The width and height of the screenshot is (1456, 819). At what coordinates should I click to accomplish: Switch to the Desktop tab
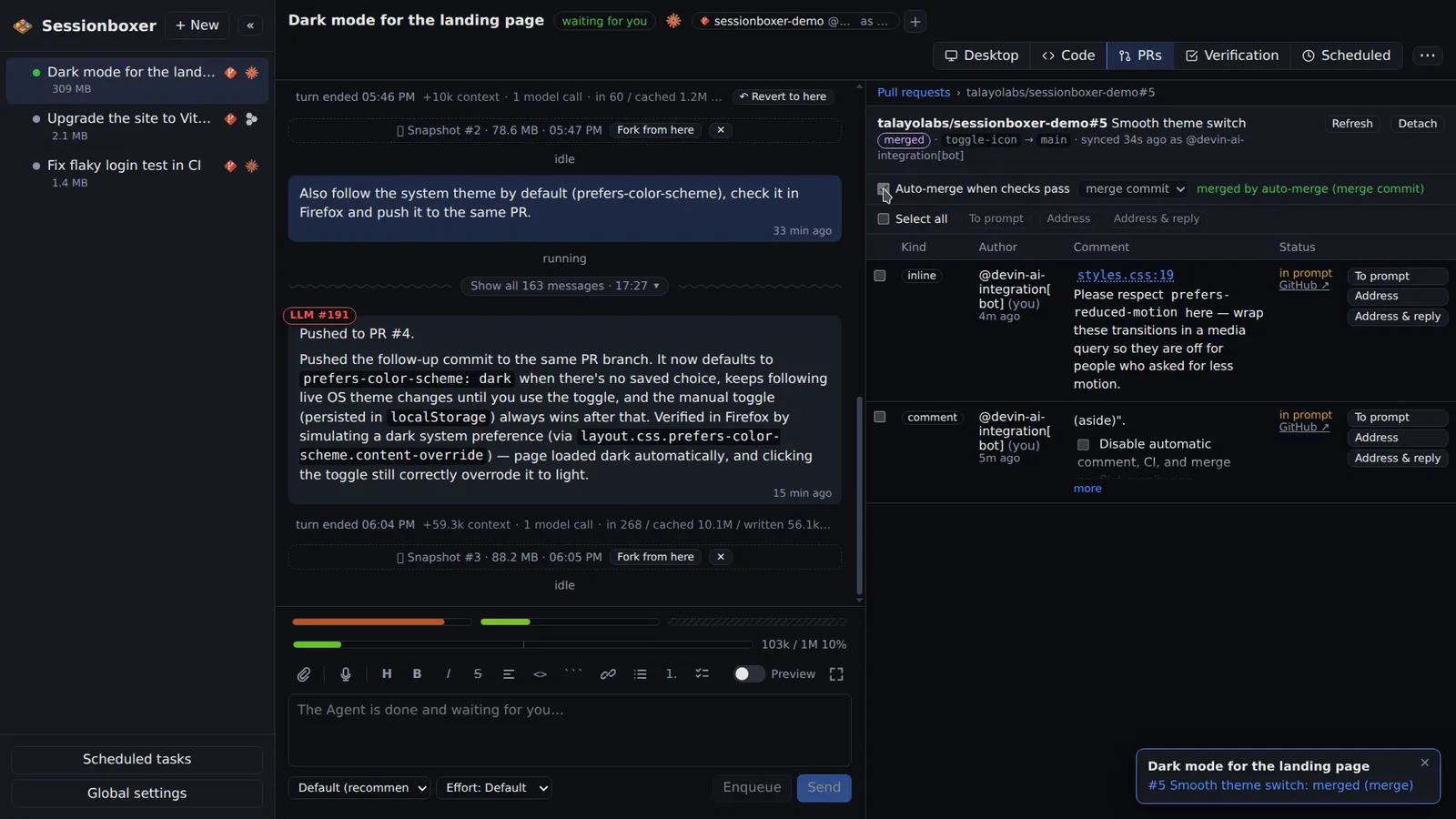982,56
